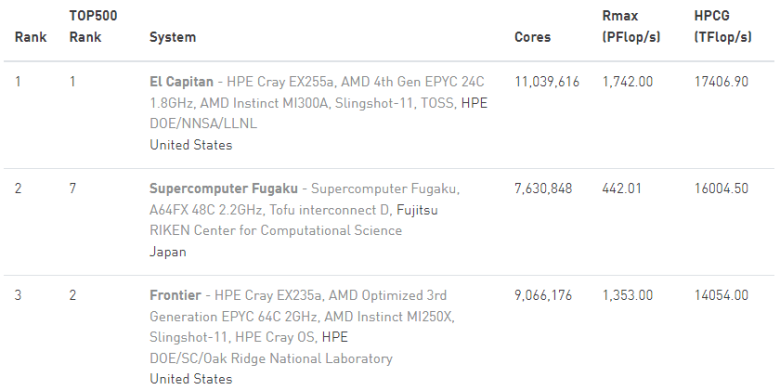
Task: Click the Rmax (PFlop/s) column header
Action: click(631, 26)
